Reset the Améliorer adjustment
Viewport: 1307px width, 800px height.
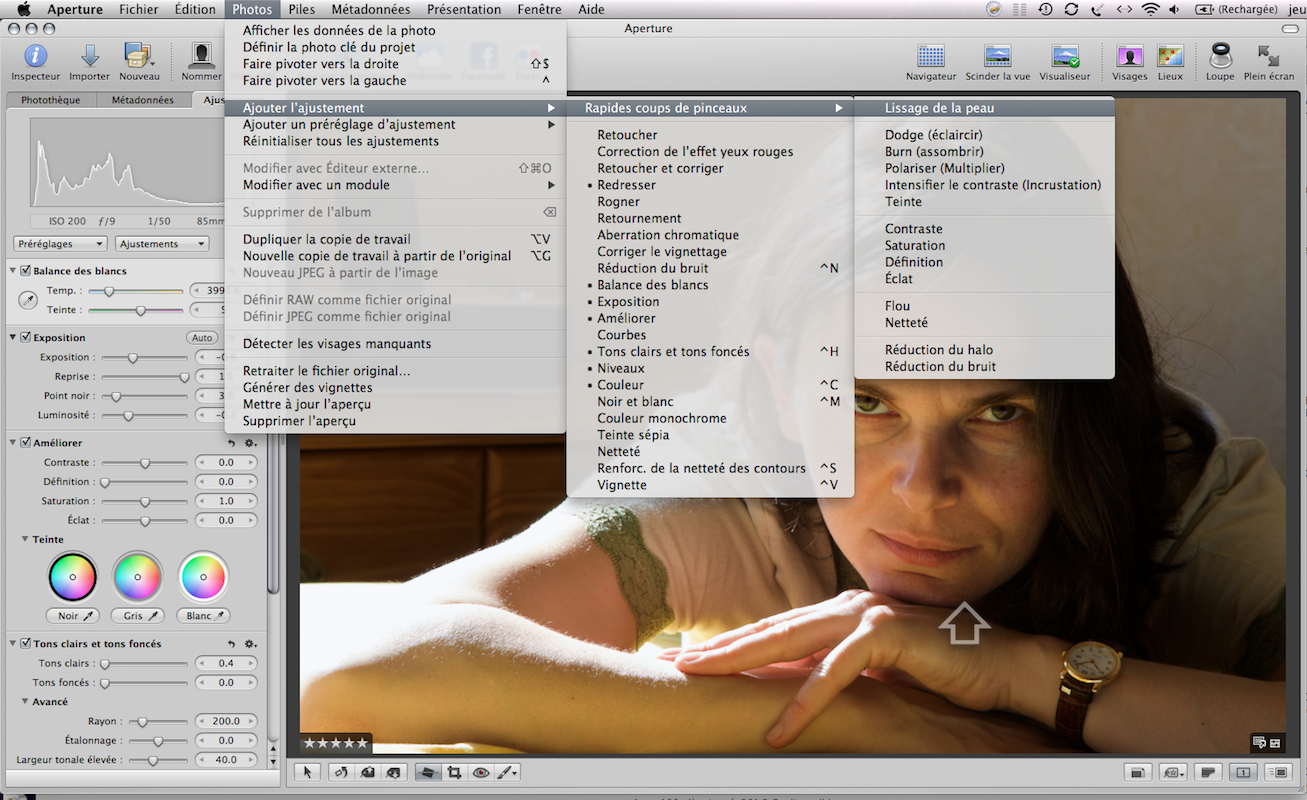232,443
